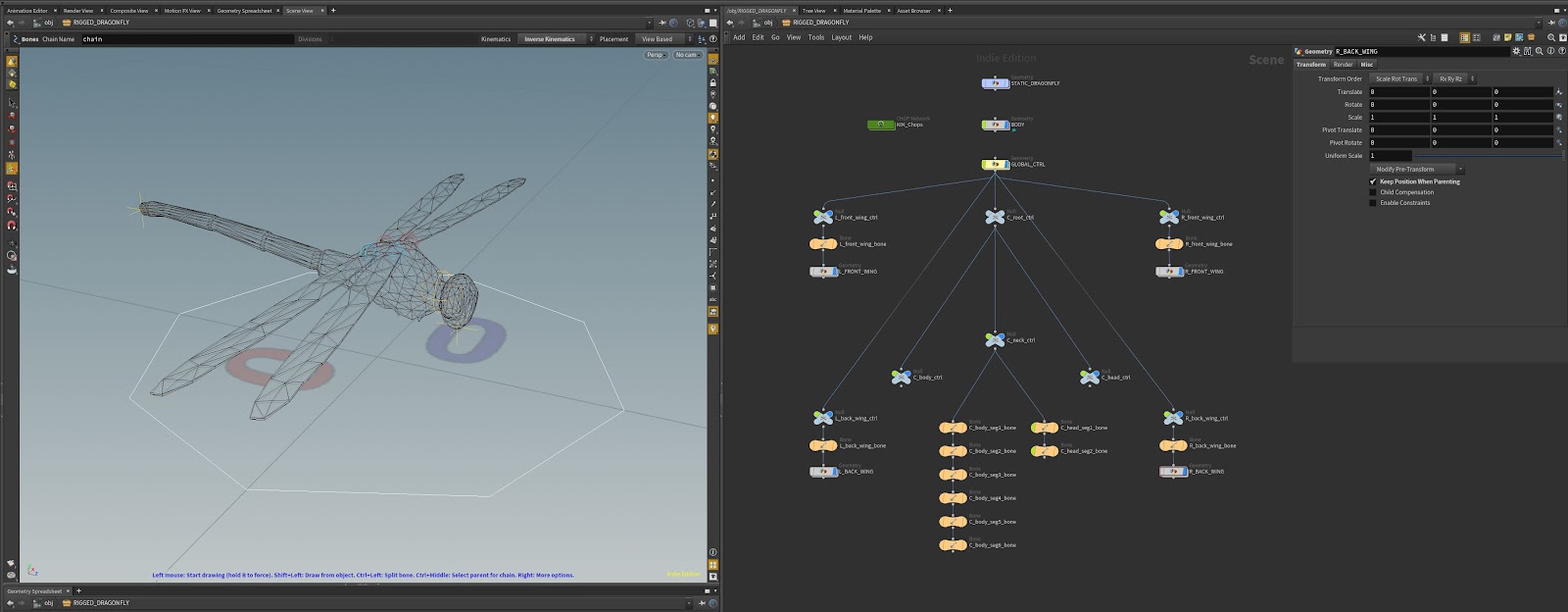Tick the Enable Constraints checkbox
The height and width of the screenshot is (612, 1568).
[x=1373, y=203]
